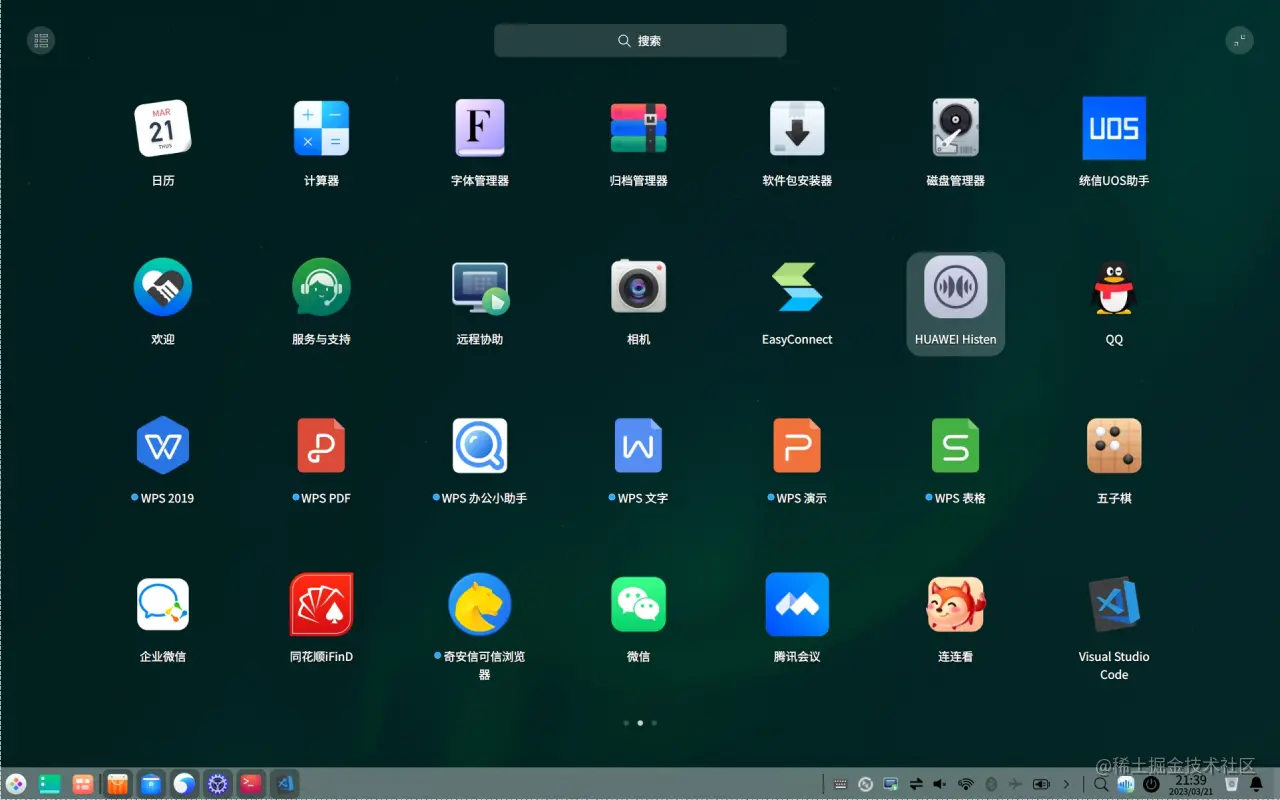Viewport: 1280px width, 800px height.
Task: Switch launcher to category list view
Action: click(x=41, y=40)
